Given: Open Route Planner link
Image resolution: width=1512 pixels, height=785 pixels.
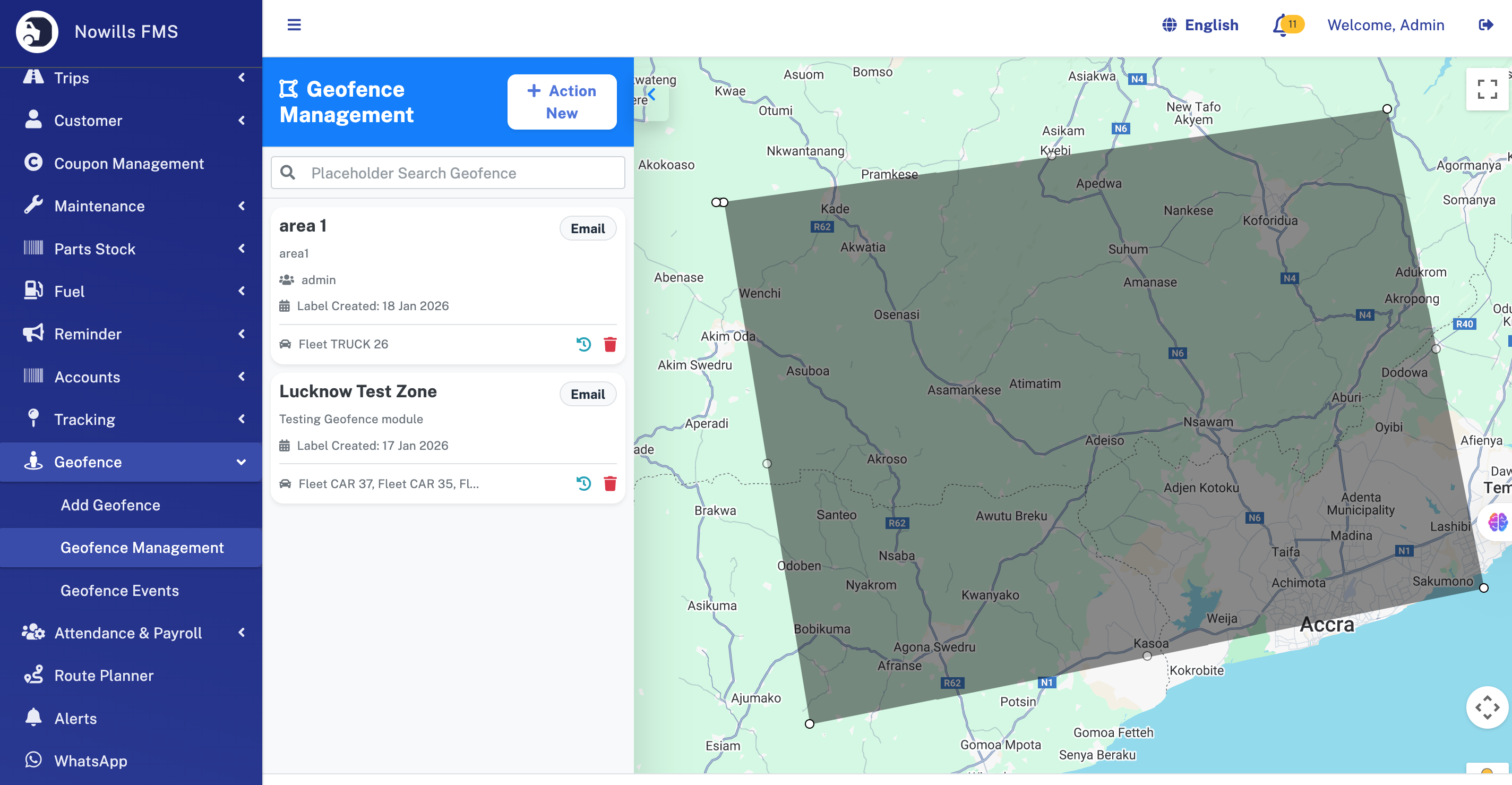Looking at the screenshot, I should (x=104, y=675).
